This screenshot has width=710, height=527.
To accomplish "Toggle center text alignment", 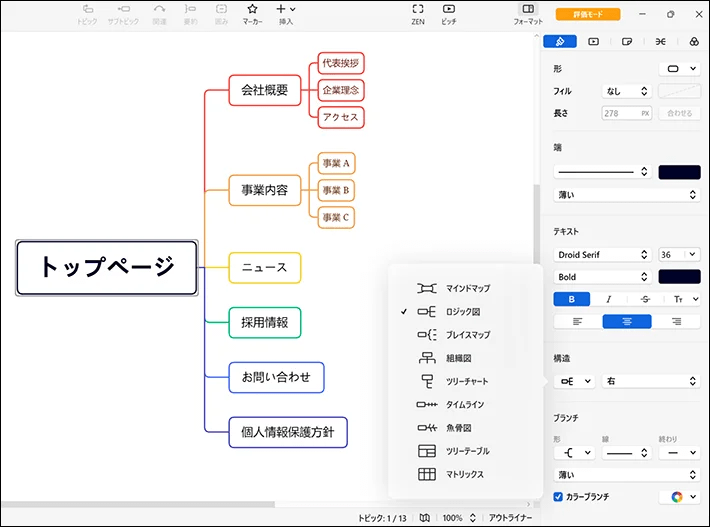I will click(x=626, y=321).
